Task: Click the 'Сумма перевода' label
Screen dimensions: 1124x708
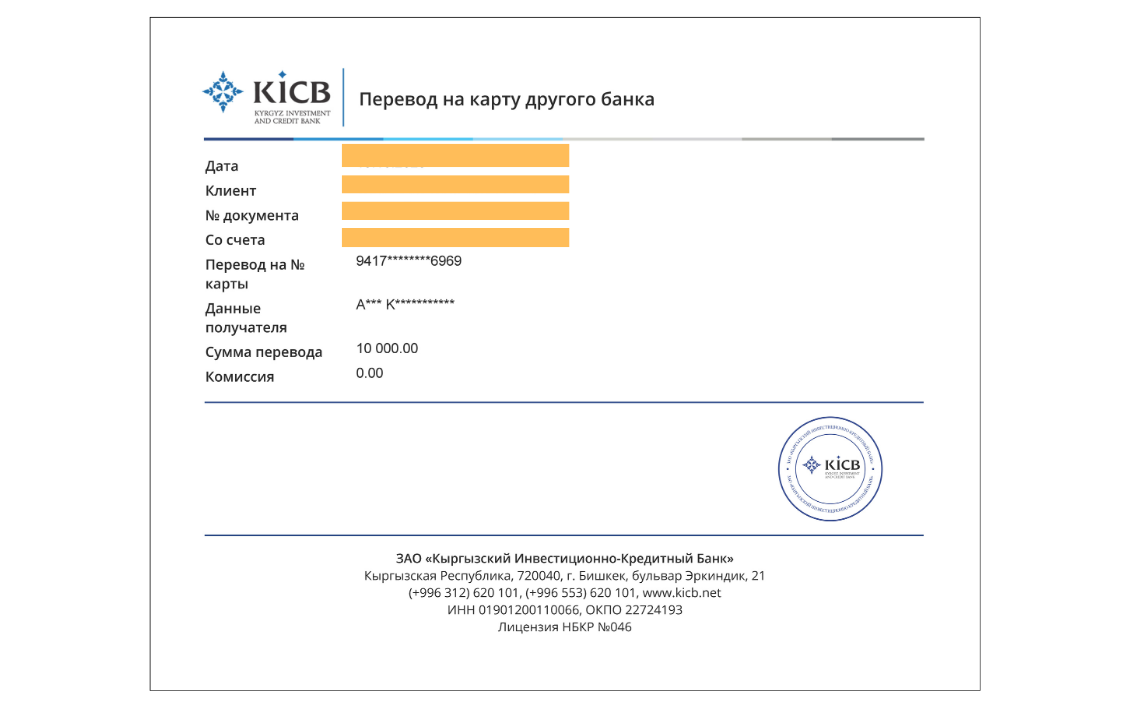Action: [x=263, y=352]
